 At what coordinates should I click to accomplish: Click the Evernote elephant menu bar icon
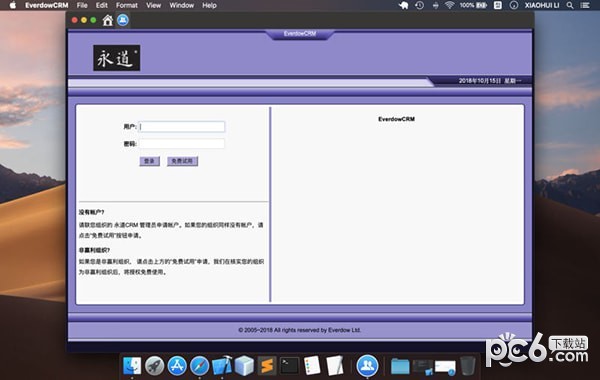(404, 5)
